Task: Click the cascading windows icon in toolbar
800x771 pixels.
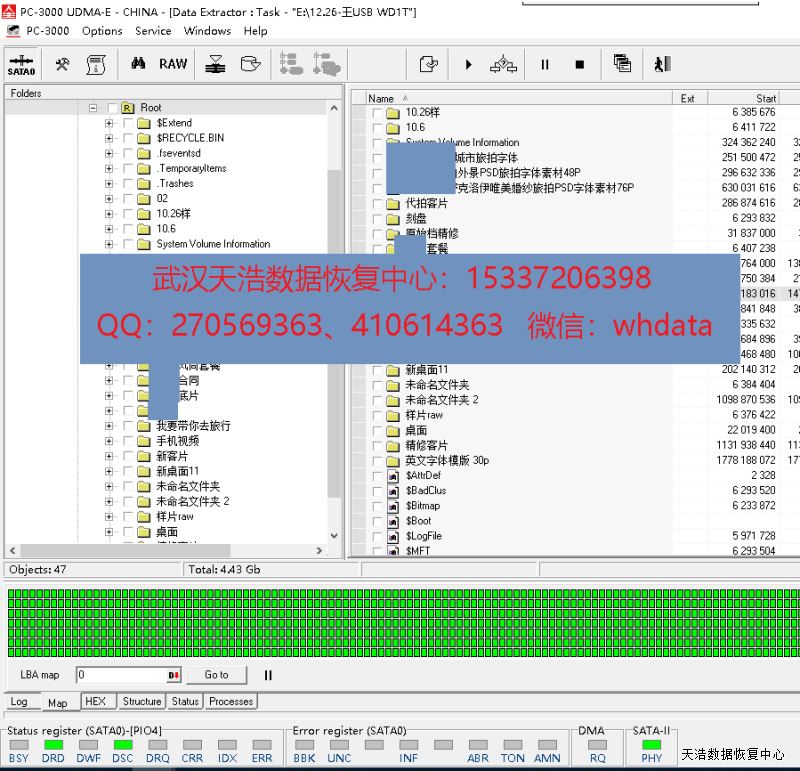Action: tap(622, 64)
